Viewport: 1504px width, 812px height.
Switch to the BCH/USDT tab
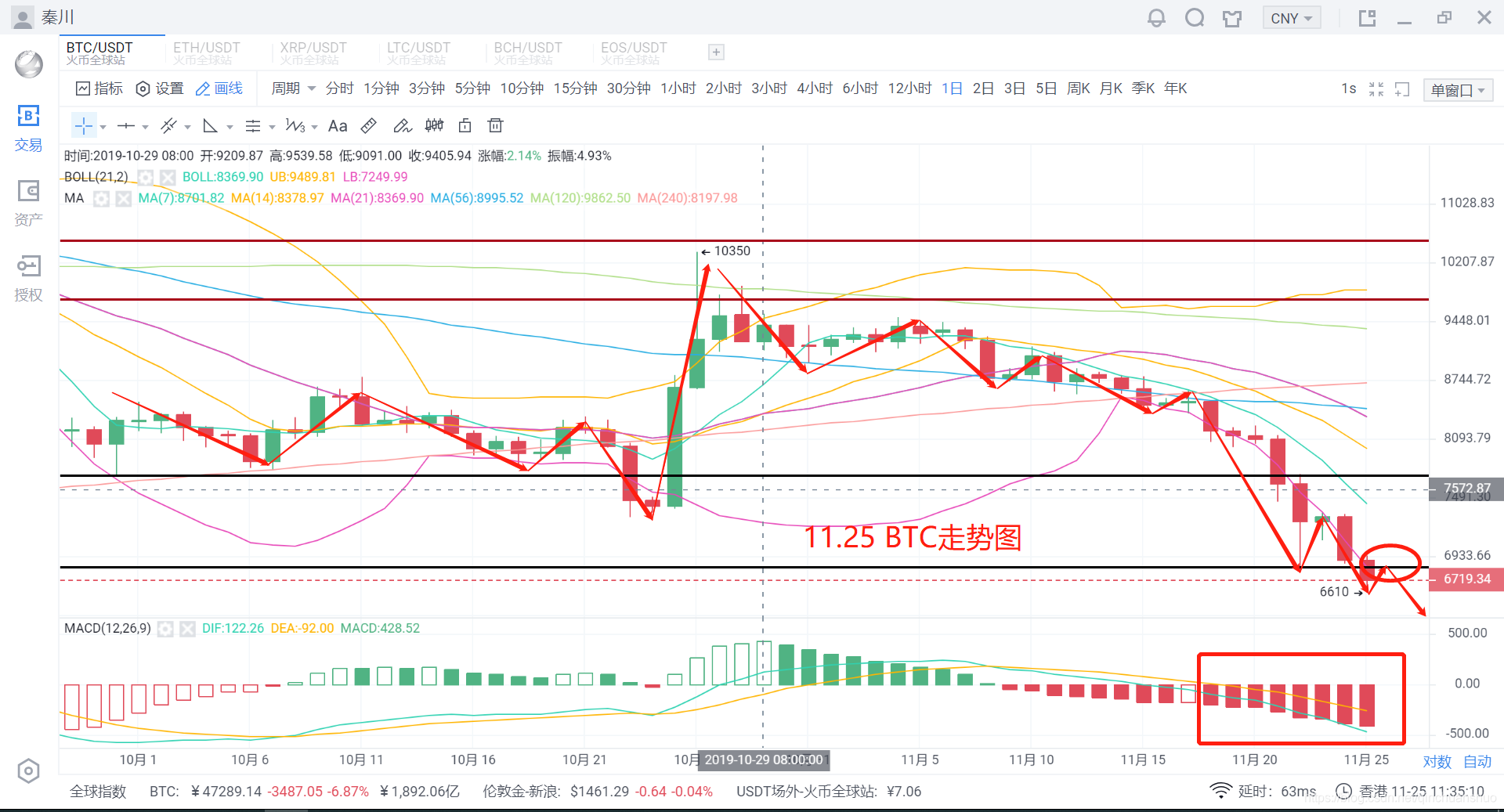[528, 53]
